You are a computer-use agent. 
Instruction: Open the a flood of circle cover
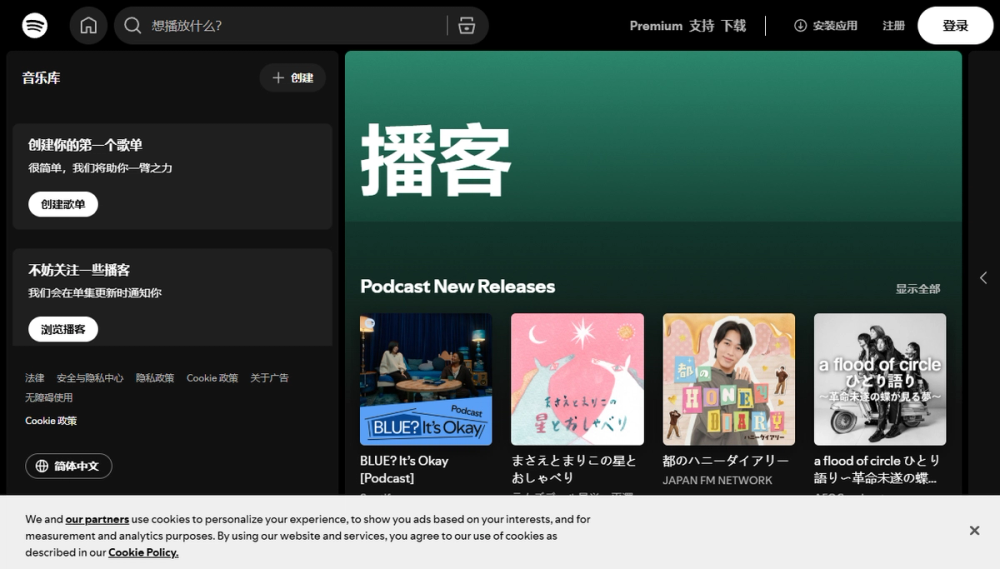pos(880,379)
